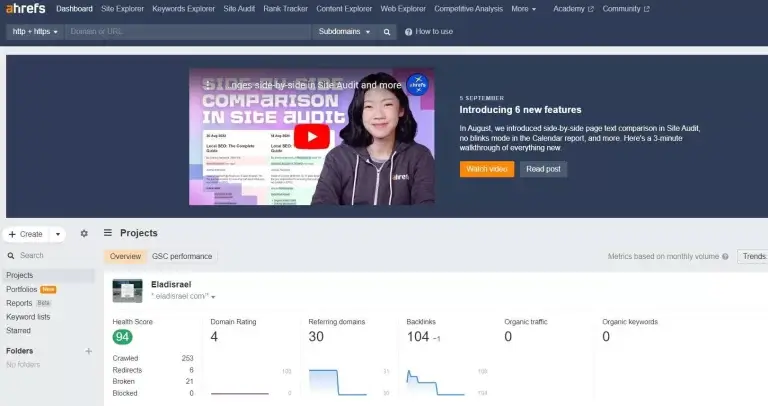Click the Watch video button
This screenshot has width=768, height=406.
point(487,169)
